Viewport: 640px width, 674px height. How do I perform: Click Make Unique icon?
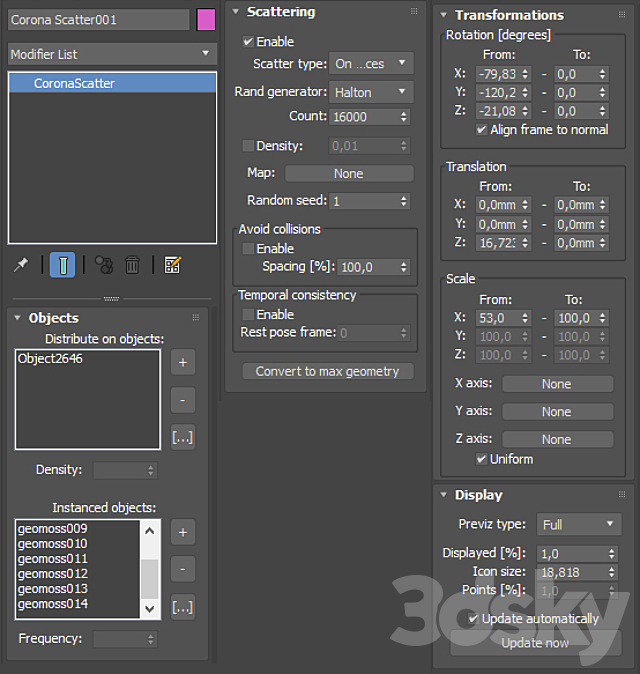(104, 265)
